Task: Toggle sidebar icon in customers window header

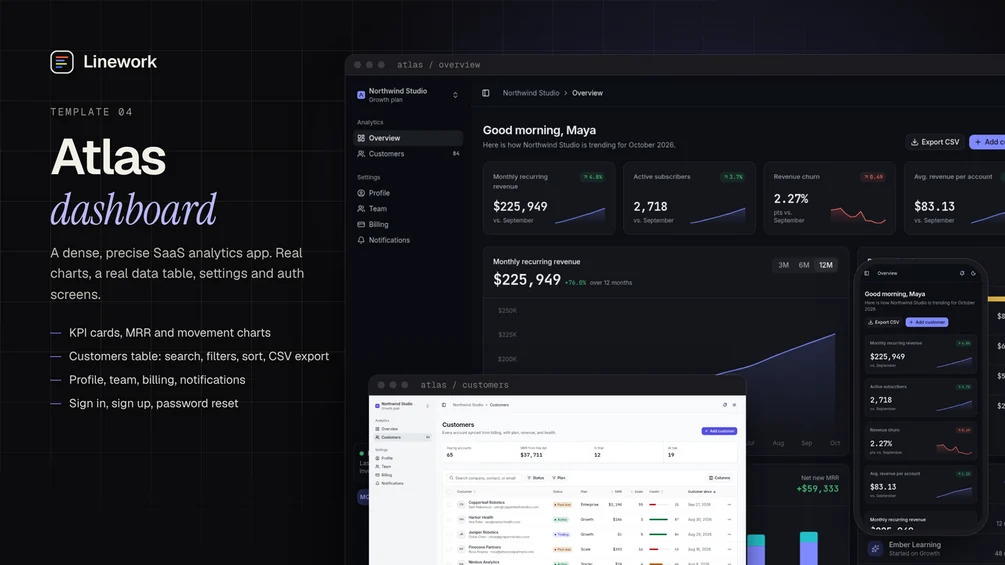Action: pyautogui.click(x=444, y=405)
